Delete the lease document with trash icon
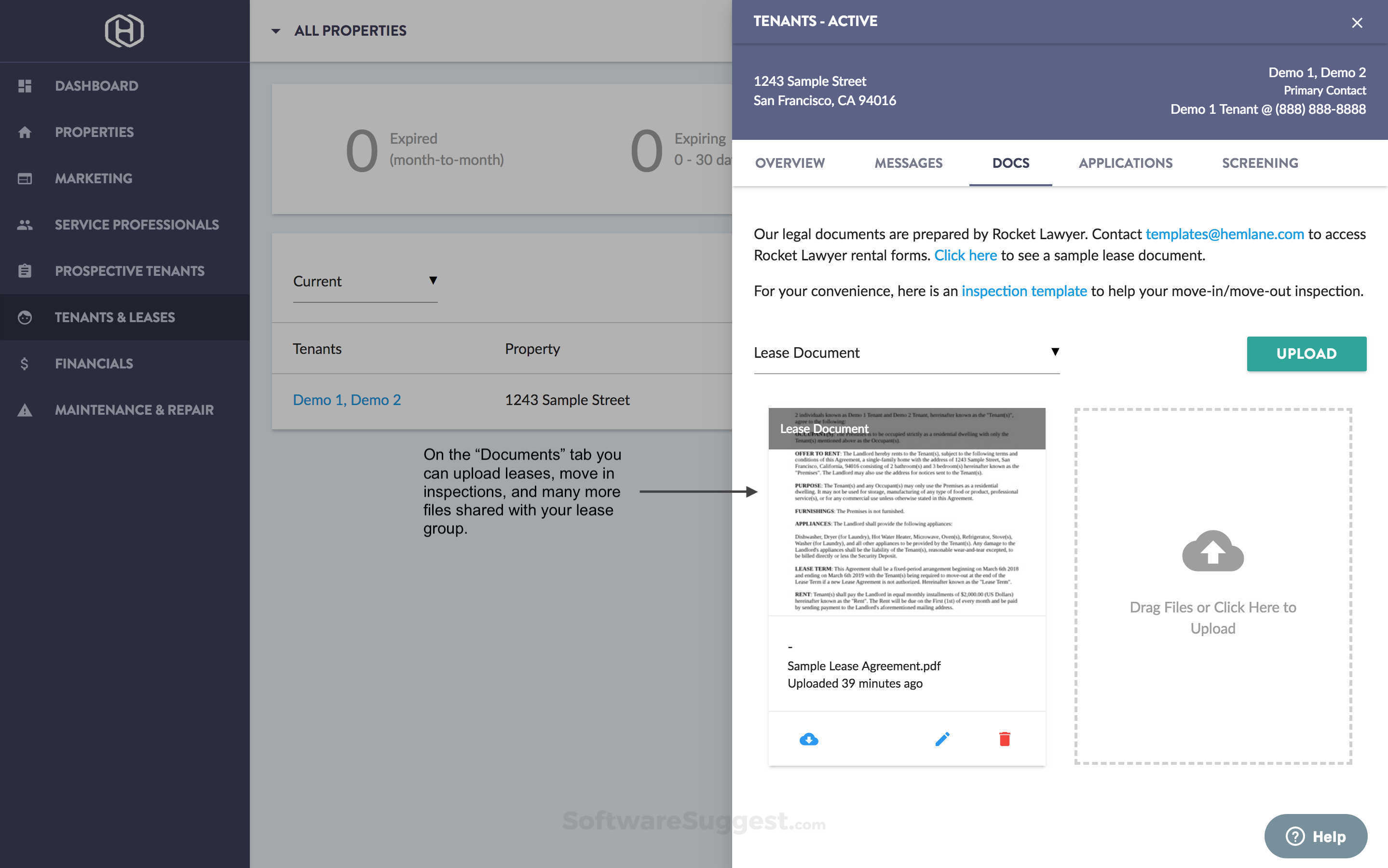1388x868 pixels. (1004, 739)
